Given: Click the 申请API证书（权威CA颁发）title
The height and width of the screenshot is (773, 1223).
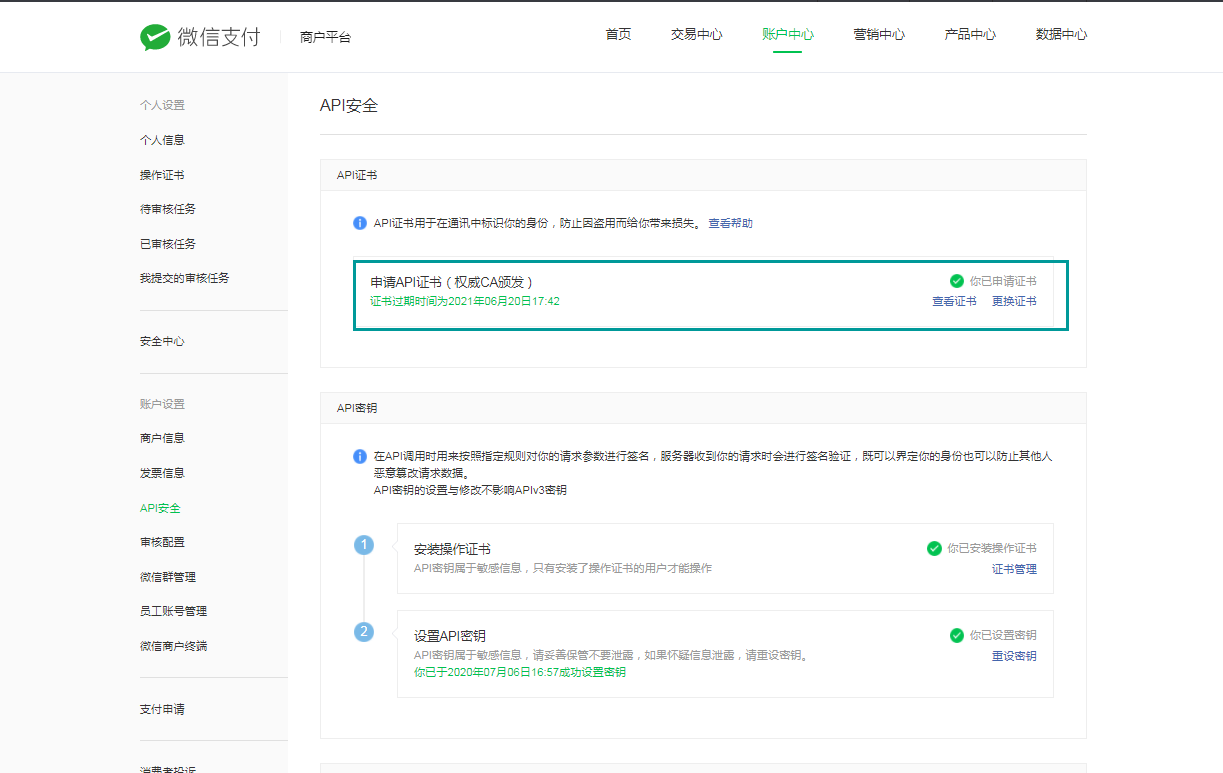Looking at the screenshot, I should click(x=452, y=282).
